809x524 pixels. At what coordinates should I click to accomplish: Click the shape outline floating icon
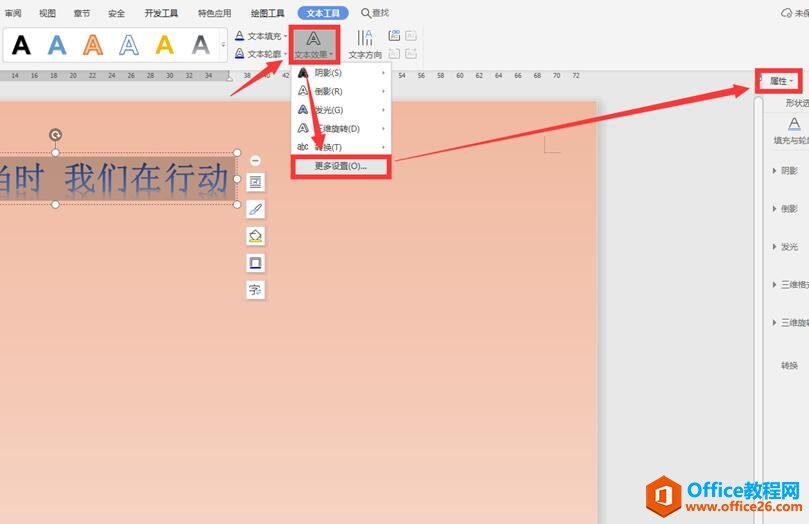click(x=255, y=263)
